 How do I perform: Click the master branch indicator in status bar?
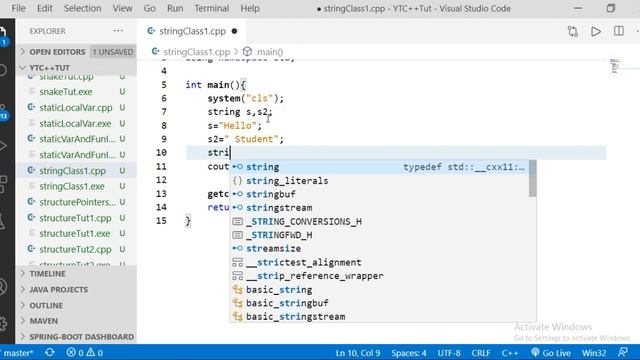[x=17, y=353]
